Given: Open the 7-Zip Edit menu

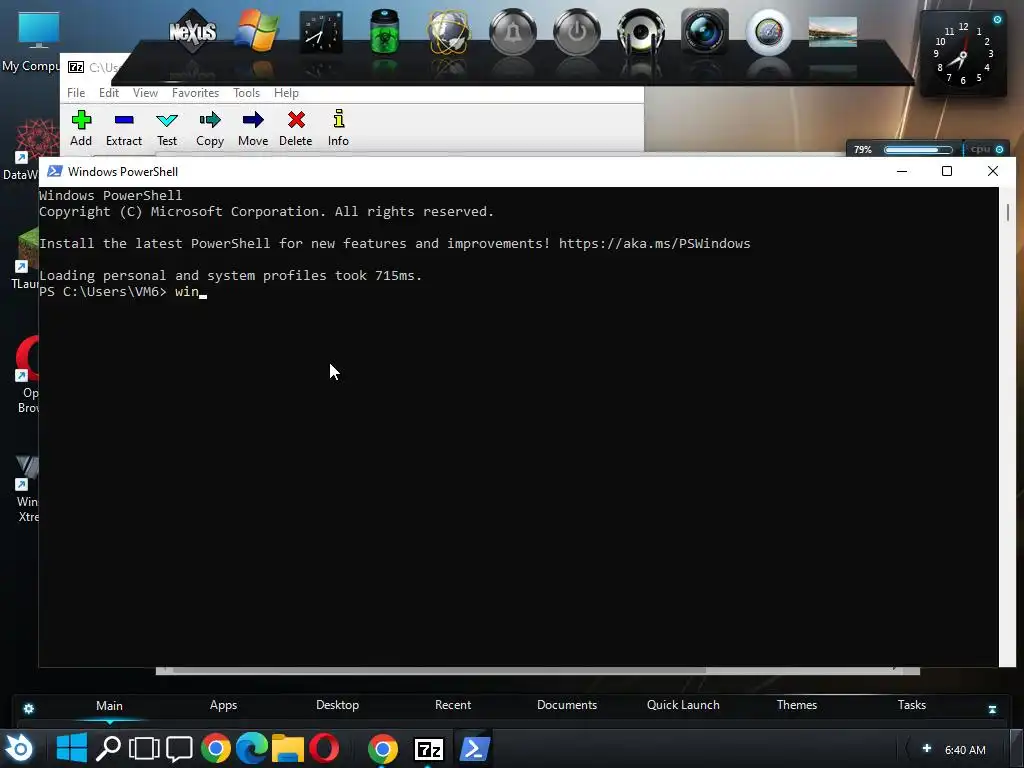Looking at the screenshot, I should point(108,93).
